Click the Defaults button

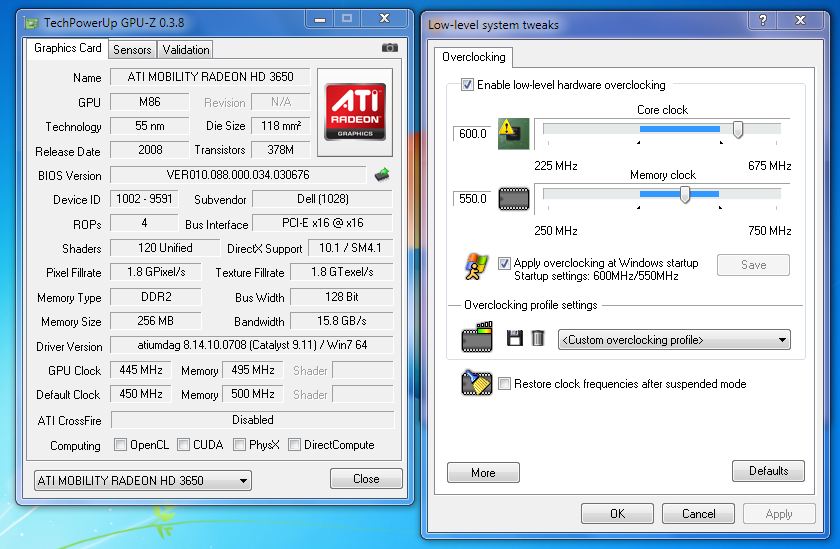768,471
